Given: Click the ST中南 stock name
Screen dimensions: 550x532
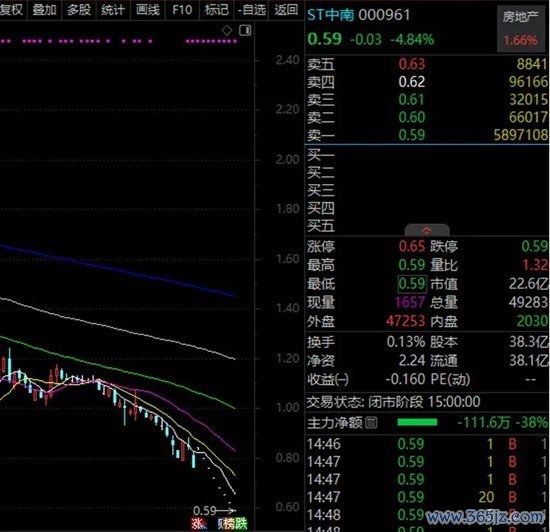Looking at the screenshot, I should (331, 15).
